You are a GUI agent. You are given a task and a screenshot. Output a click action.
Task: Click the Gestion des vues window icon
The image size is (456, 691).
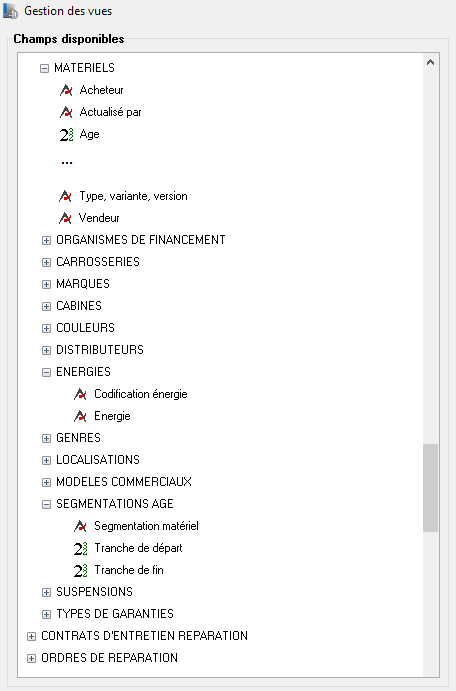point(11,11)
